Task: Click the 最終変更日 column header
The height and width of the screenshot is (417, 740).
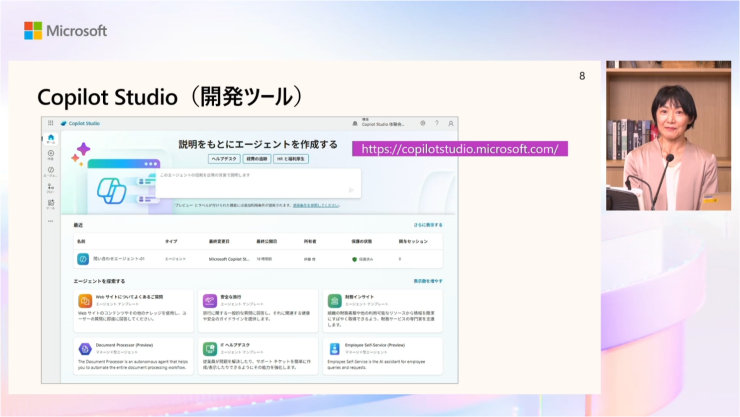Action: pos(219,242)
